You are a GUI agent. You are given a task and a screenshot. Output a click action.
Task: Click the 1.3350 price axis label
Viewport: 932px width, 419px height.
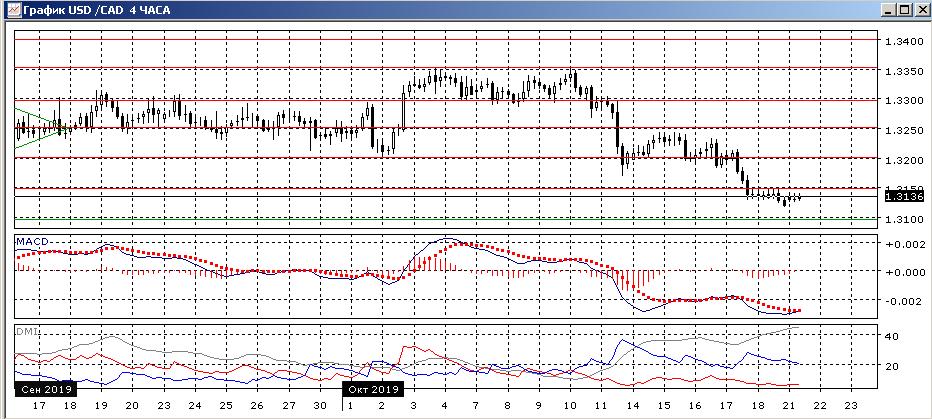click(x=905, y=72)
